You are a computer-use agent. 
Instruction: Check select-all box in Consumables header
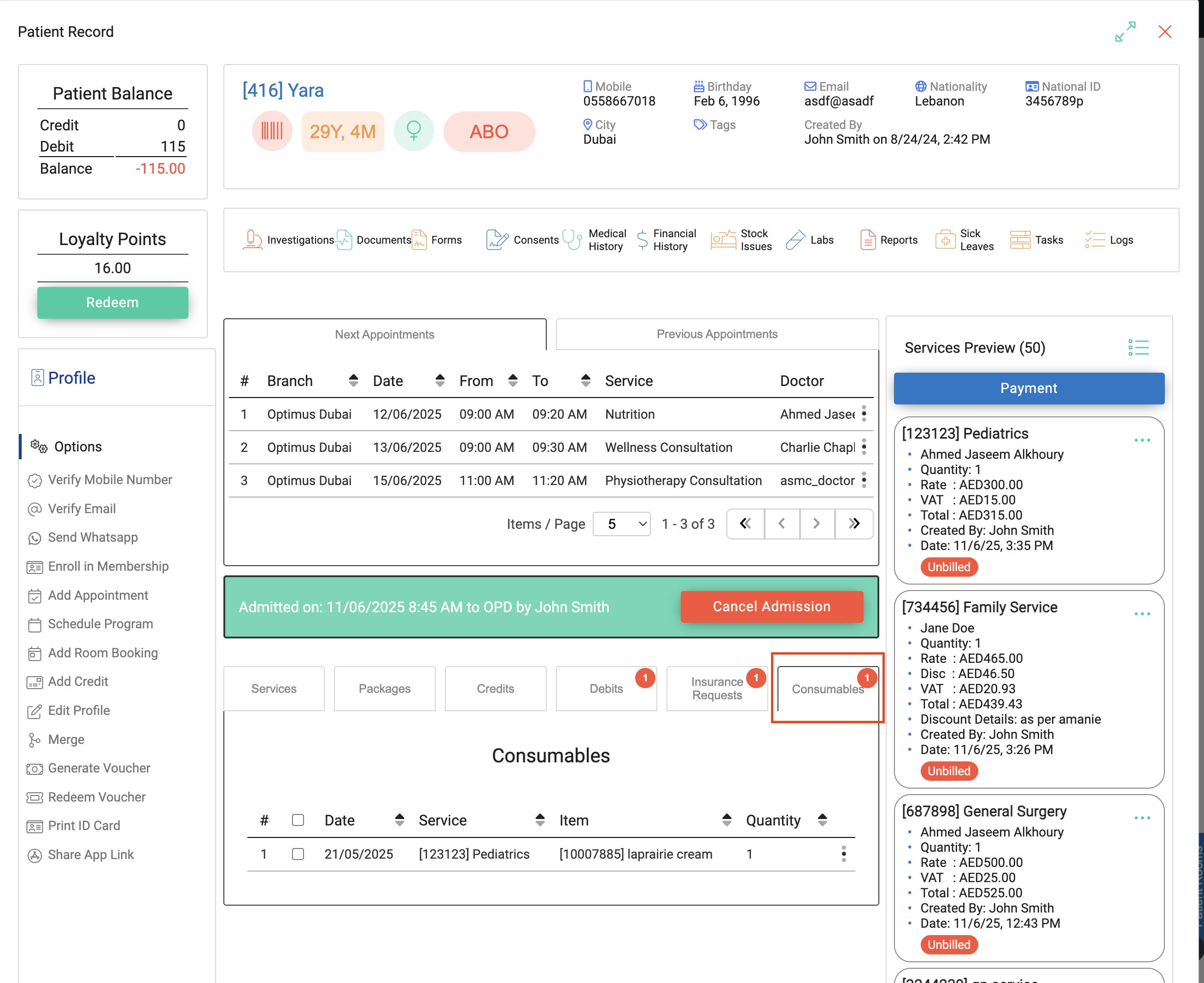point(298,820)
